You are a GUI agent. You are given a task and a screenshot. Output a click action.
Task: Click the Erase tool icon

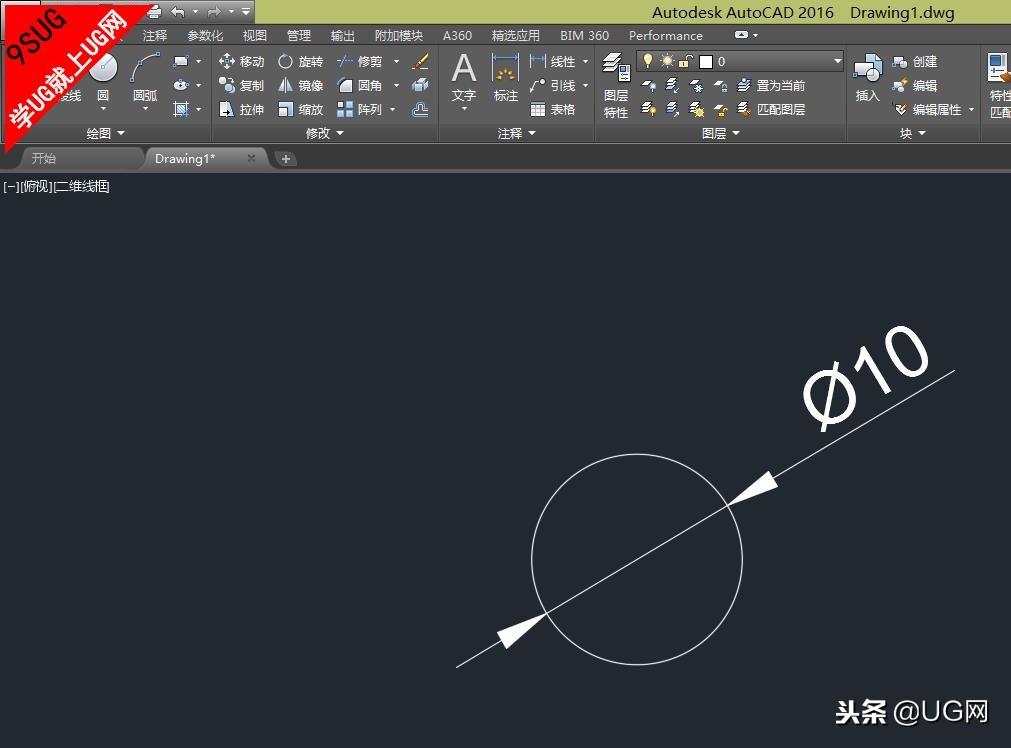[420, 61]
